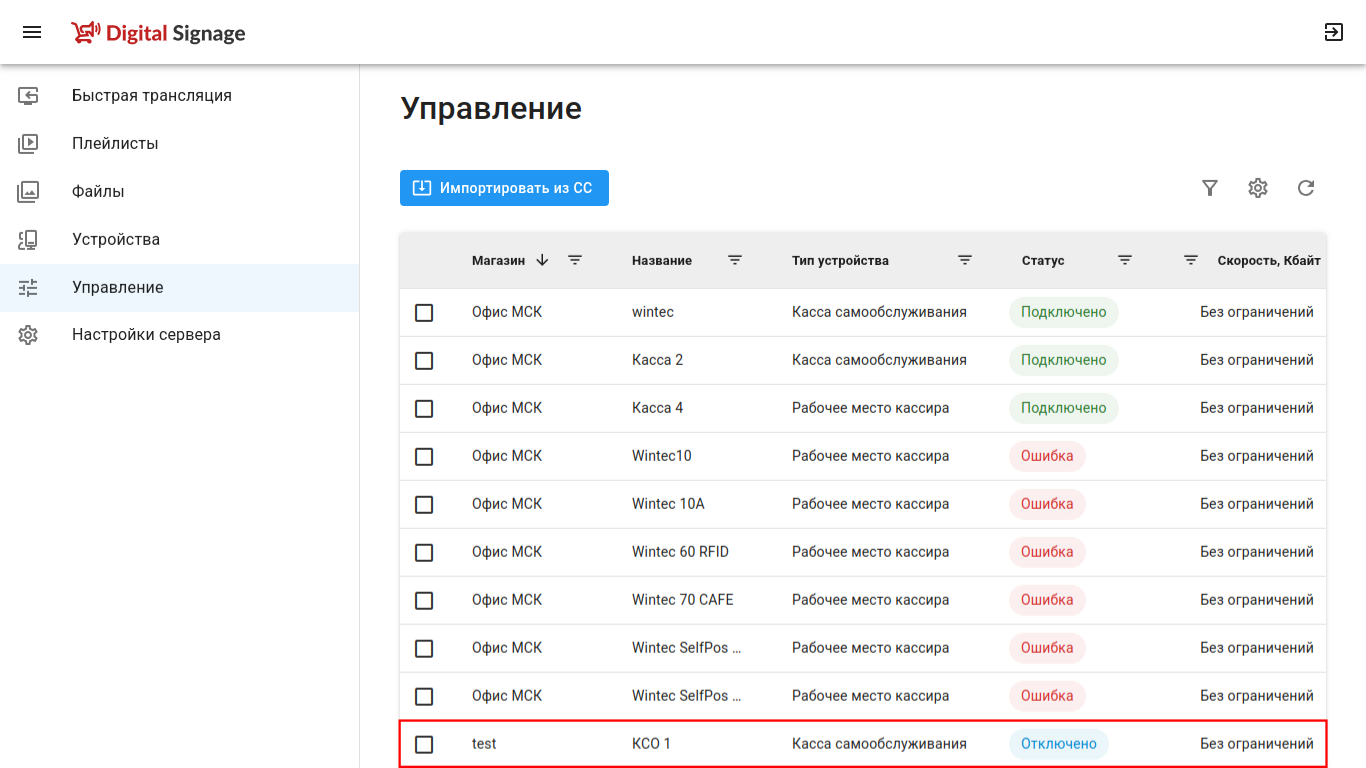Screen dimensions: 1366x768
Task: Click the Быстрая трансляция sidebar icon
Action: tap(28, 96)
